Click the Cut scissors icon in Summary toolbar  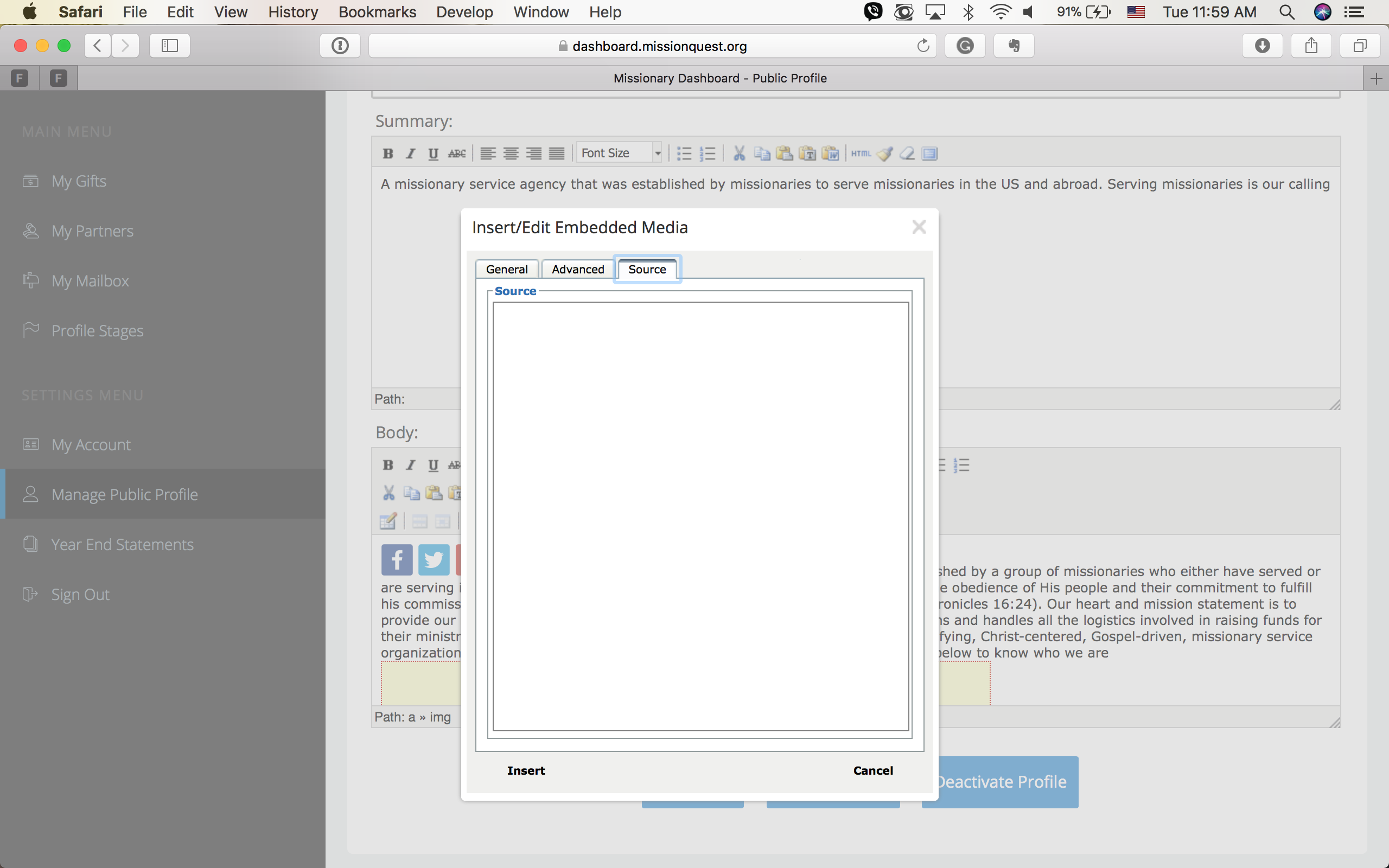[x=740, y=154]
